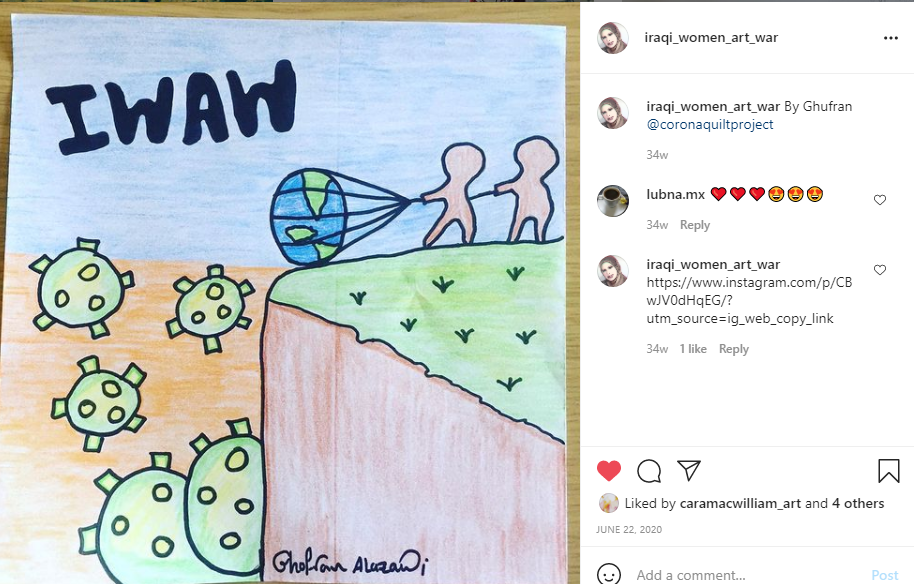
Task: Click the JUNE 22, 2020 post date
Action: pos(628,530)
